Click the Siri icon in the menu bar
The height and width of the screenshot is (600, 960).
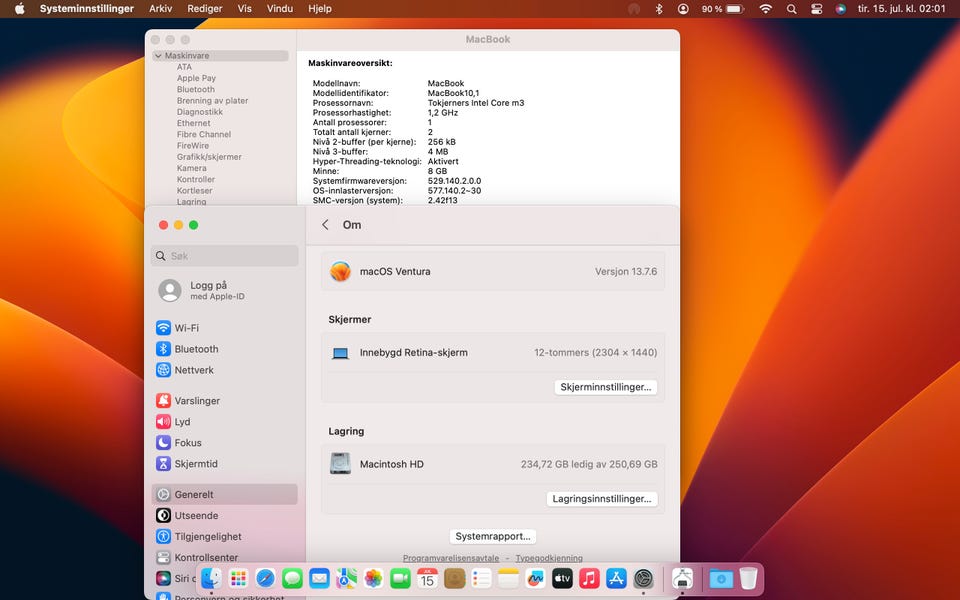point(840,8)
